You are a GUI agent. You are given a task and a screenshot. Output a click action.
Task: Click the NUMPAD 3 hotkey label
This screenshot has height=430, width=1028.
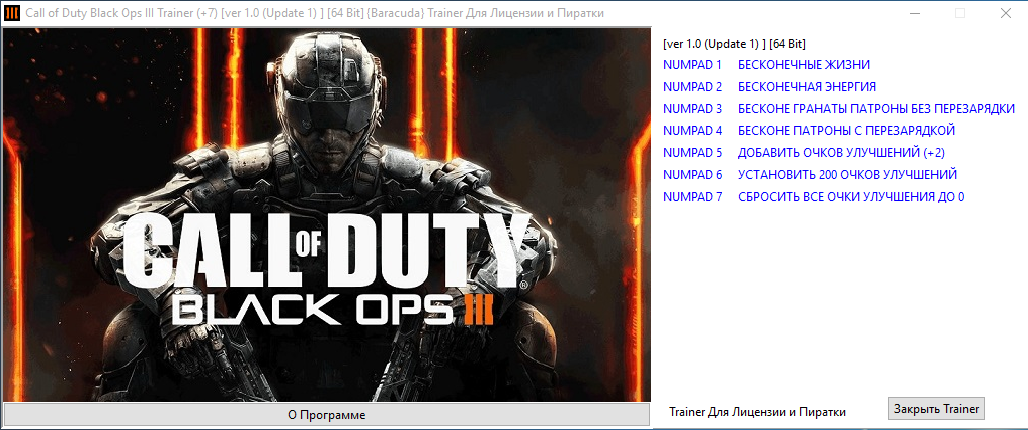click(692, 109)
